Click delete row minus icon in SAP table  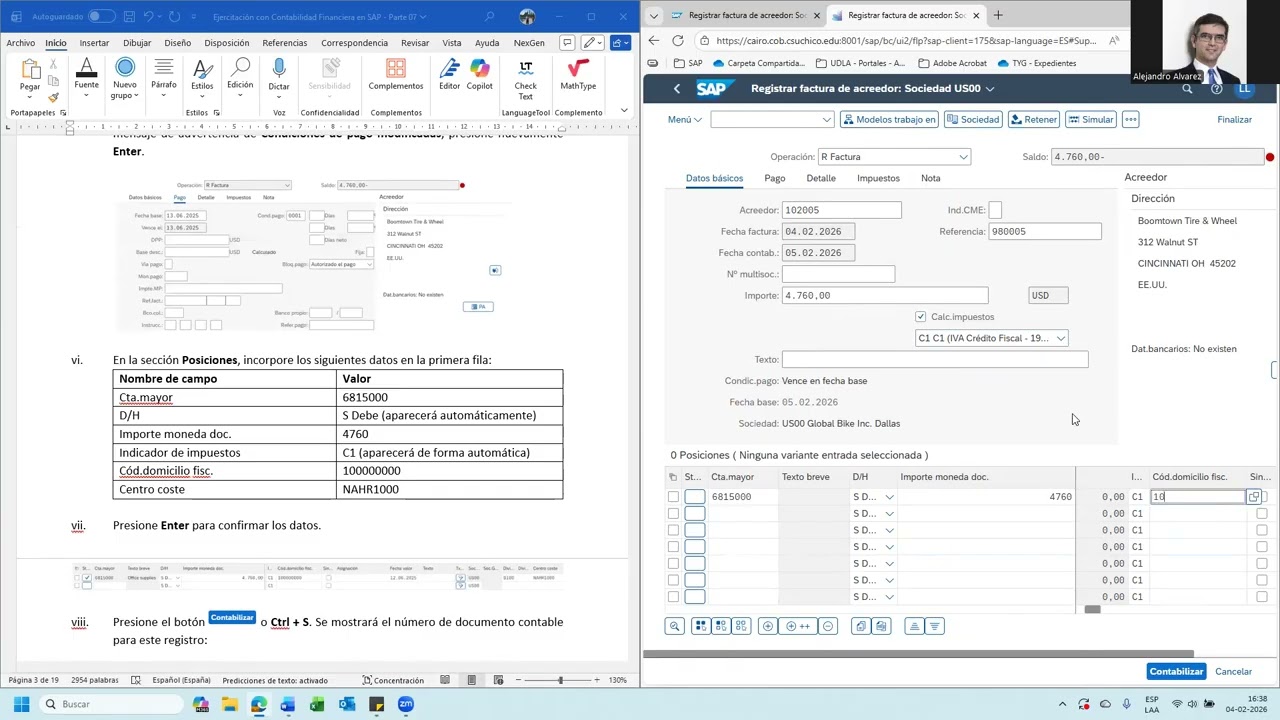(828, 626)
